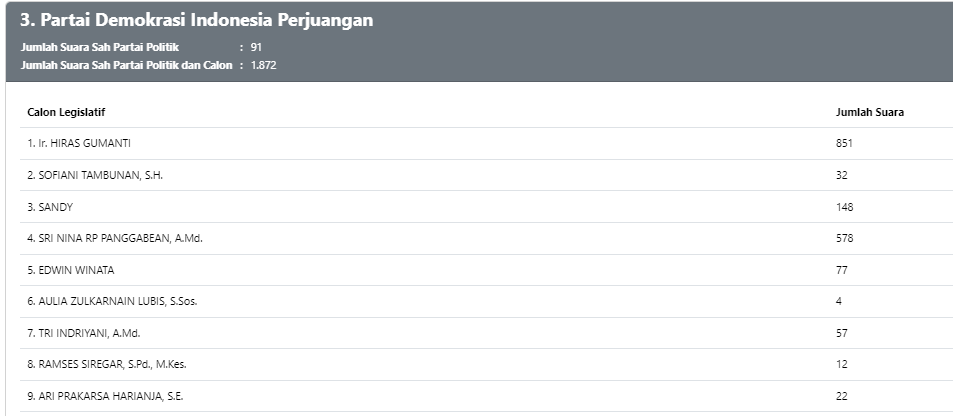Click the Calon Legislatif column header
Image resolution: width=953 pixels, height=416 pixels.
pos(66,112)
